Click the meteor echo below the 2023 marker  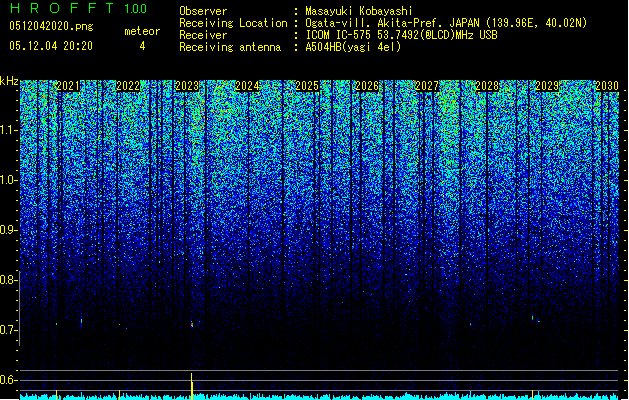tap(192, 324)
